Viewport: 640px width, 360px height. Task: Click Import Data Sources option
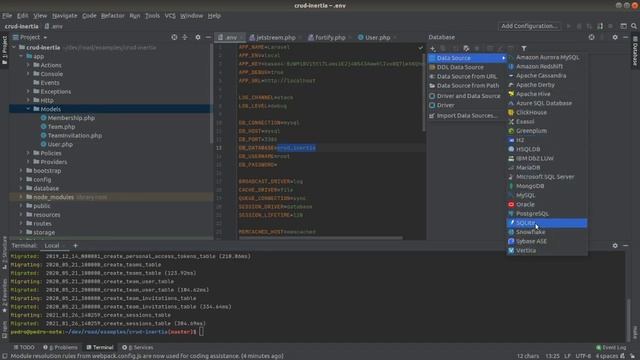[x=467, y=116]
